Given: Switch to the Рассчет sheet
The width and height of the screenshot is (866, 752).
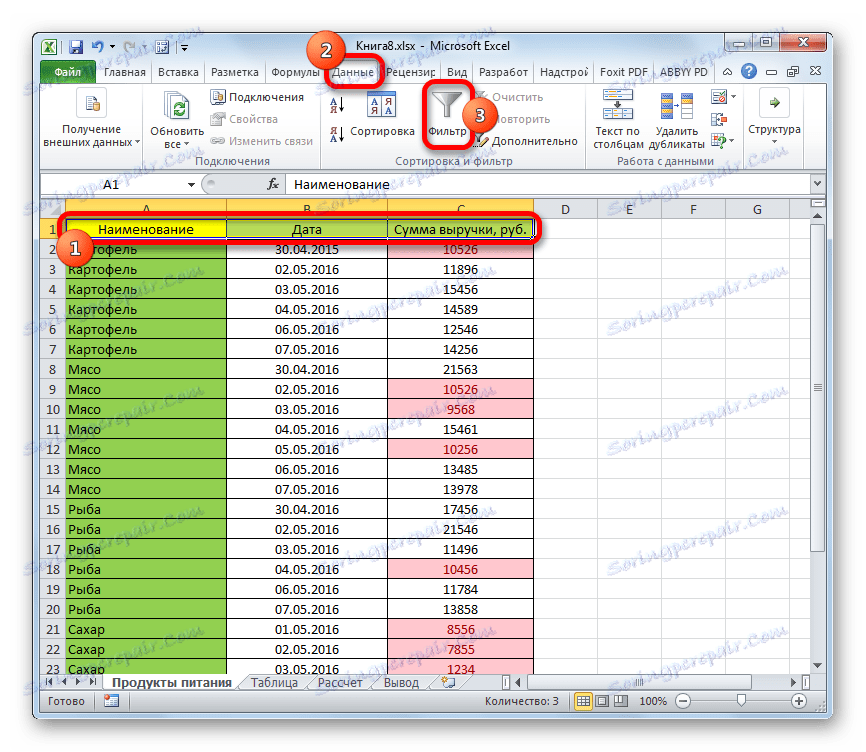Looking at the screenshot, I should (x=340, y=683).
